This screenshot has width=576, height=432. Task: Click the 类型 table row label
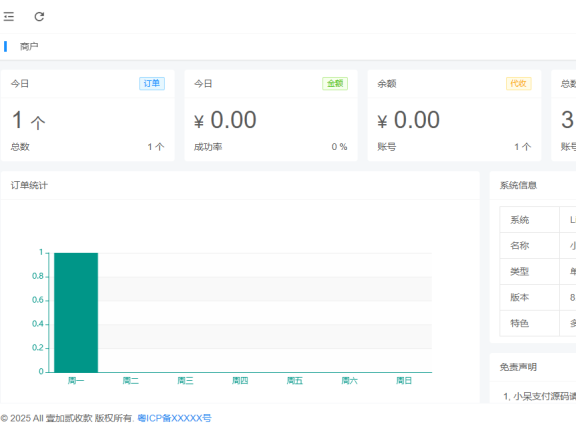[x=519, y=272]
